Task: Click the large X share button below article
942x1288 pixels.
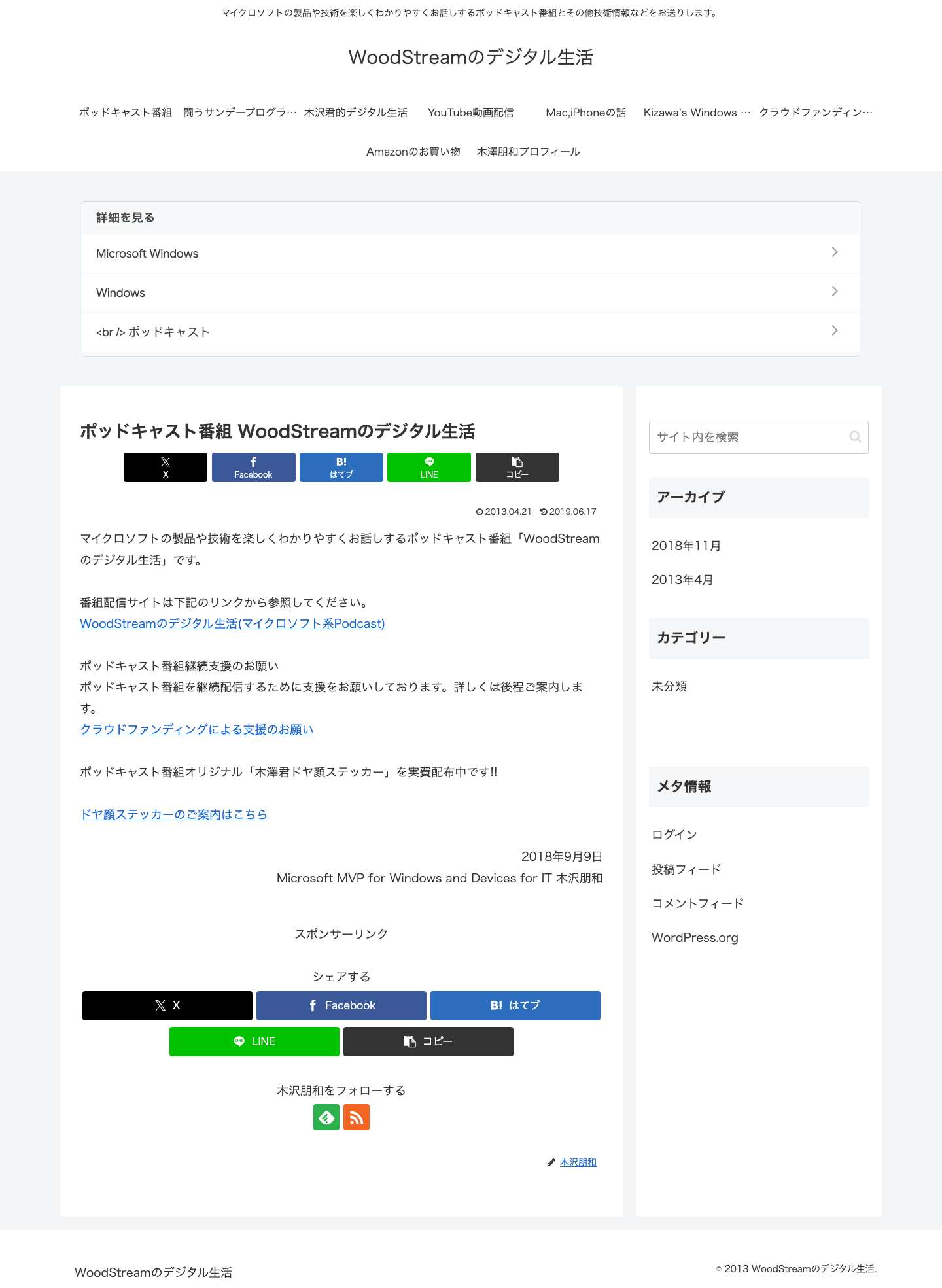Action: [x=167, y=1005]
